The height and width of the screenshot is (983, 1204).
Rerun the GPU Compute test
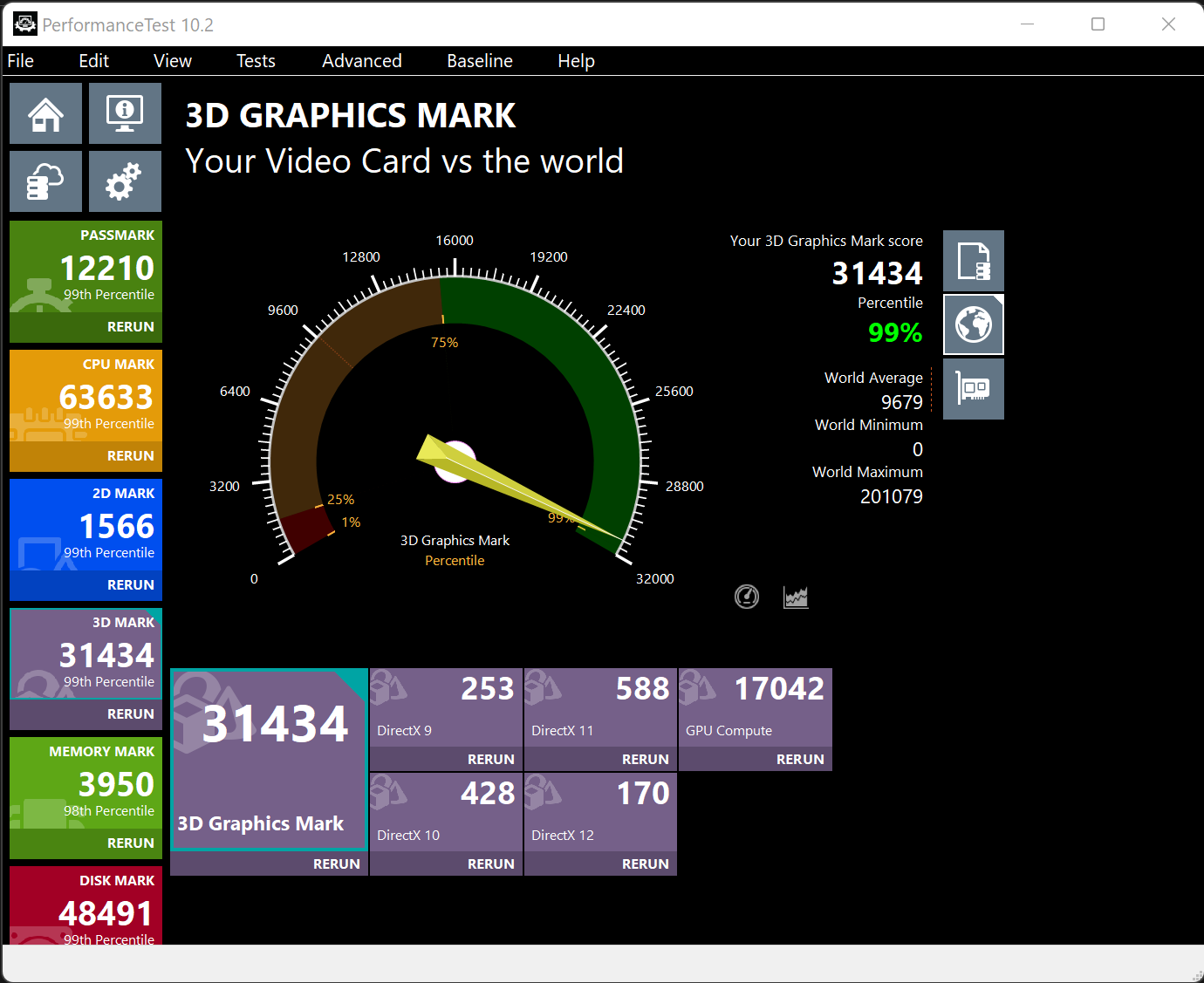tap(799, 760)
